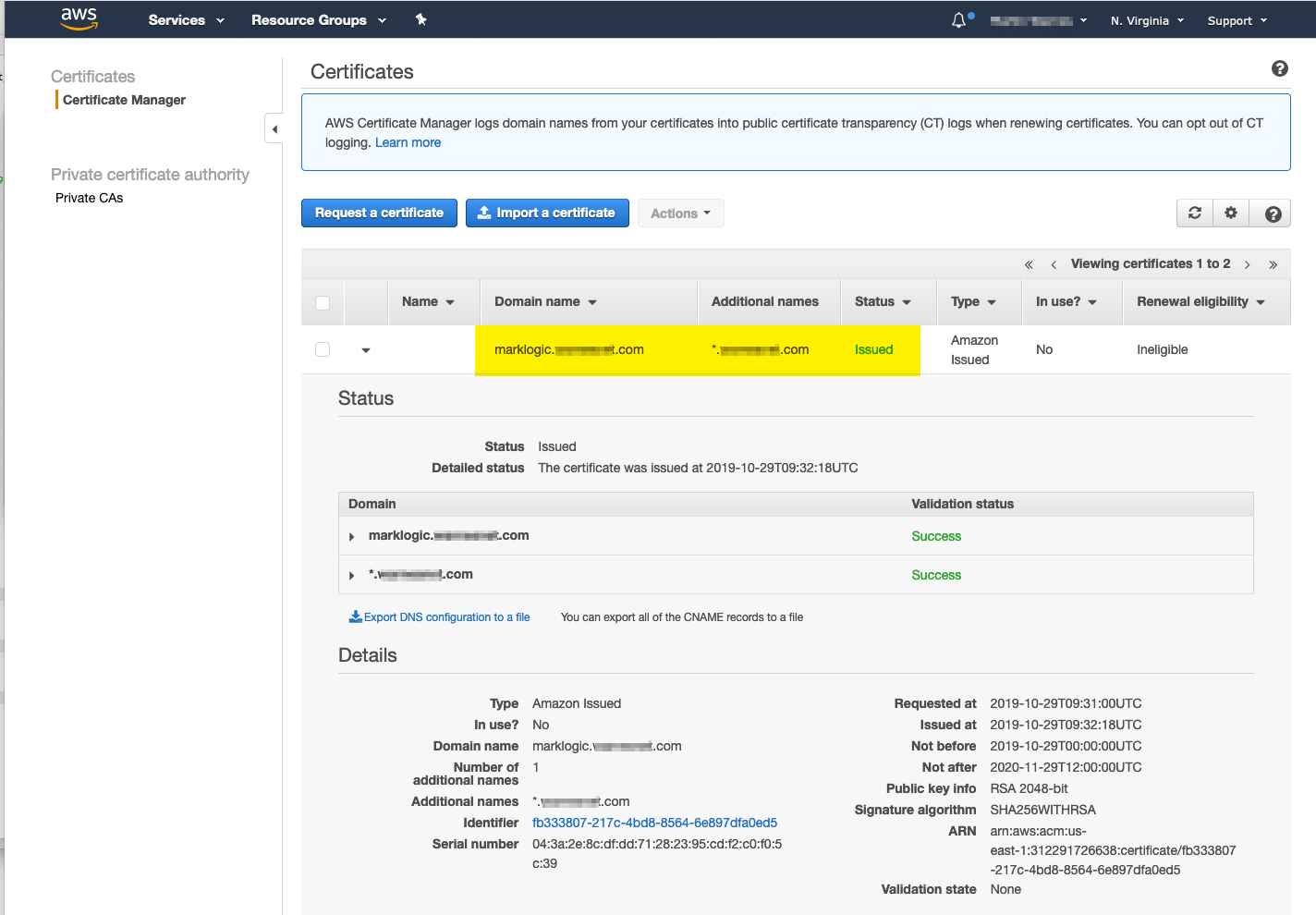Click the Additional names column header

pyautogui.click(x=765, y=301)
